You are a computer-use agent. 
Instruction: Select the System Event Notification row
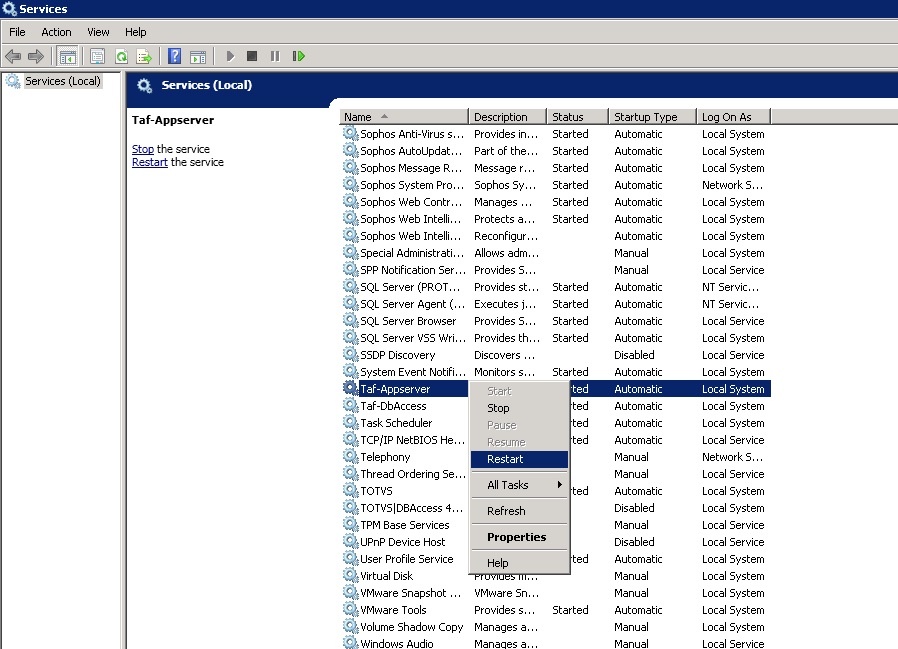(x=556, y=372)
